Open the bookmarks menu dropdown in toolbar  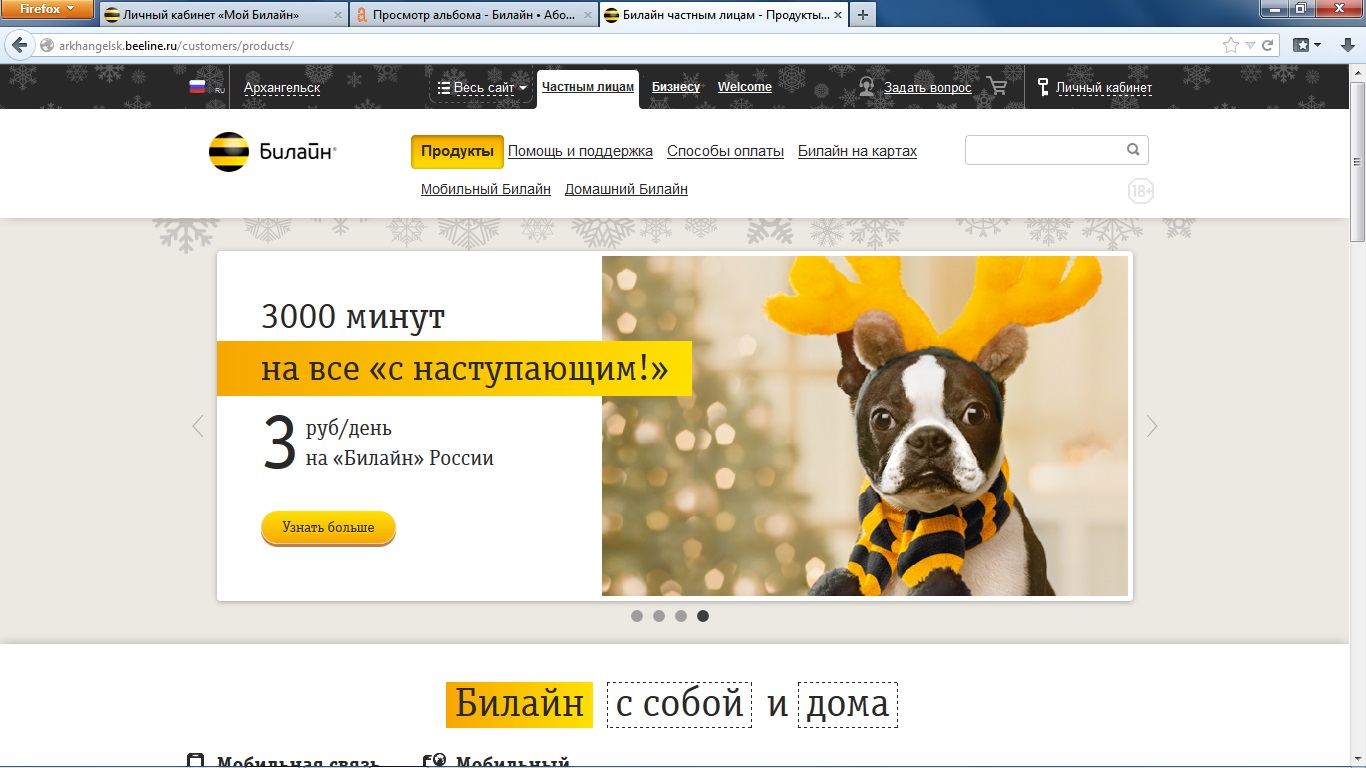coord(1307,45)
